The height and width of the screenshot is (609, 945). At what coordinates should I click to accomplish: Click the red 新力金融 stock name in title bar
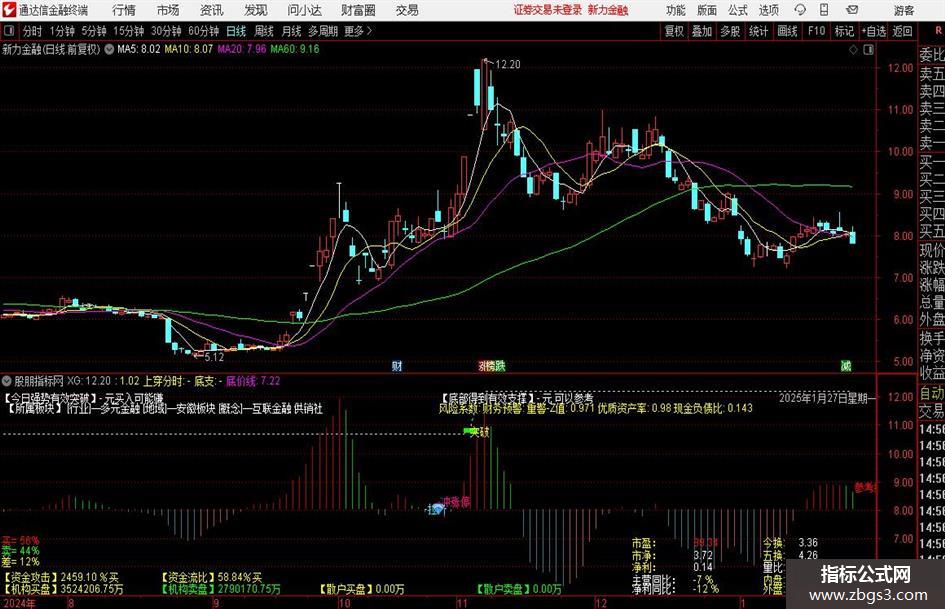pos(608,10)
